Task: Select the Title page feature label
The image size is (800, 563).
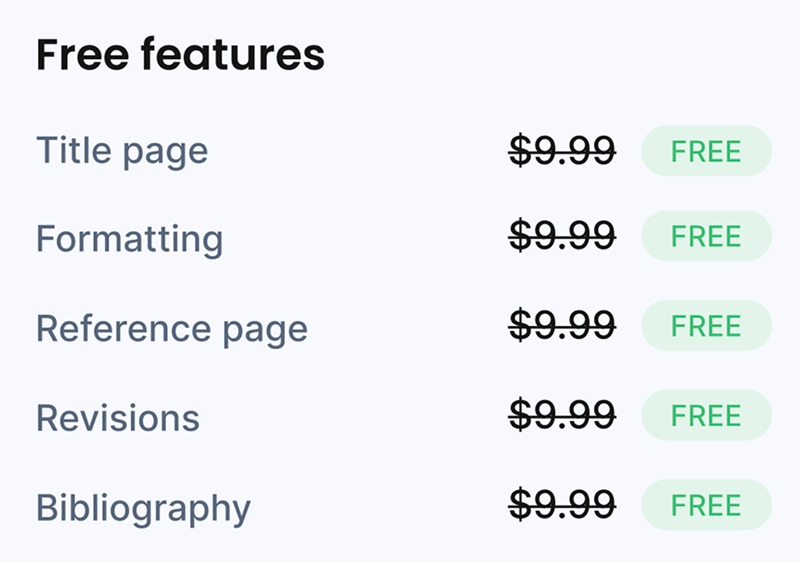Action: [122, 151]
